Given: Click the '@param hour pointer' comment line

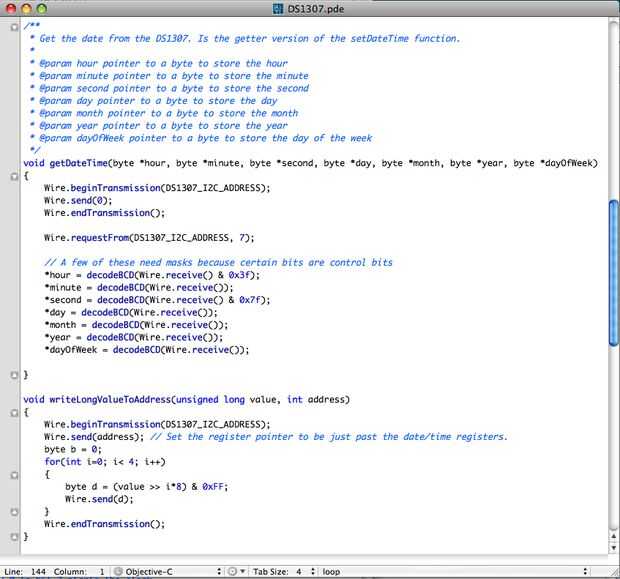Looking at the screenshot, I should coord(163,63).
